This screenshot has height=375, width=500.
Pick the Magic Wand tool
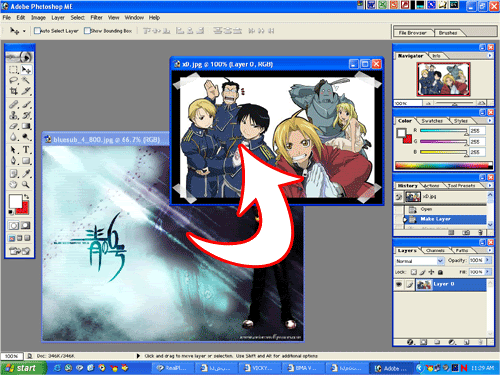coord(26,80)
